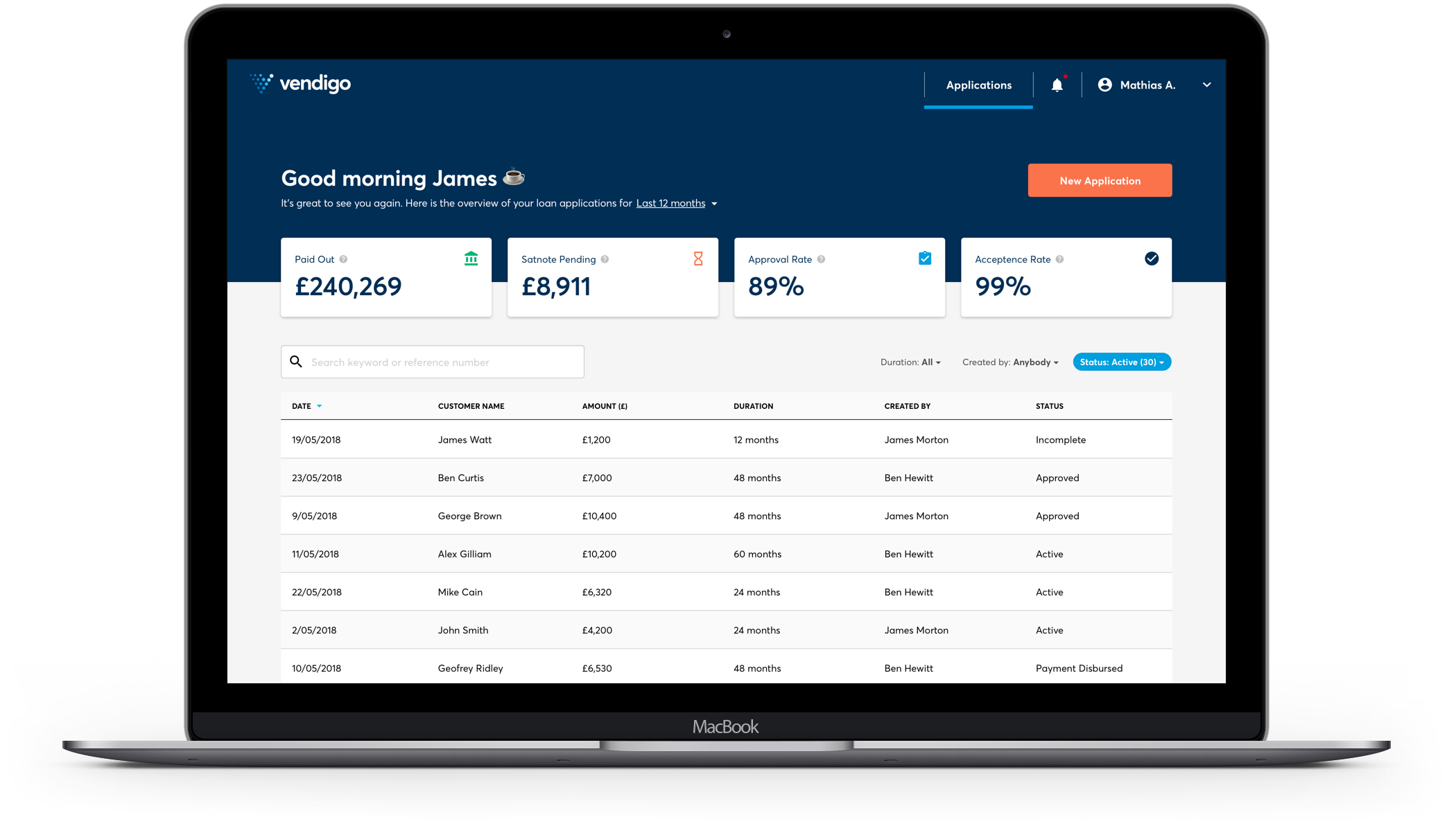The image size is (1456, 826).
Task: Click the Duration column header
Action: point(753,406)
